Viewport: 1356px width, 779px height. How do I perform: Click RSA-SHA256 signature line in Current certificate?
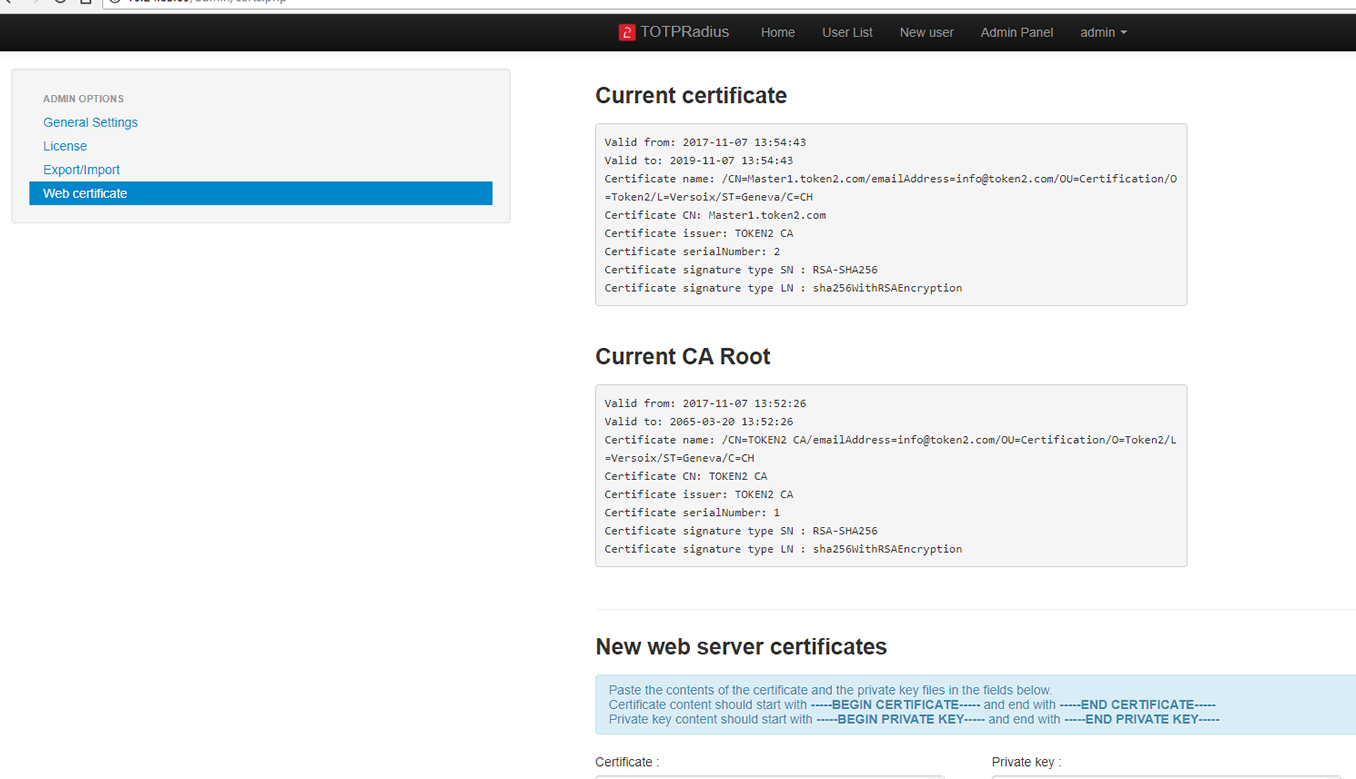point(741,269)
